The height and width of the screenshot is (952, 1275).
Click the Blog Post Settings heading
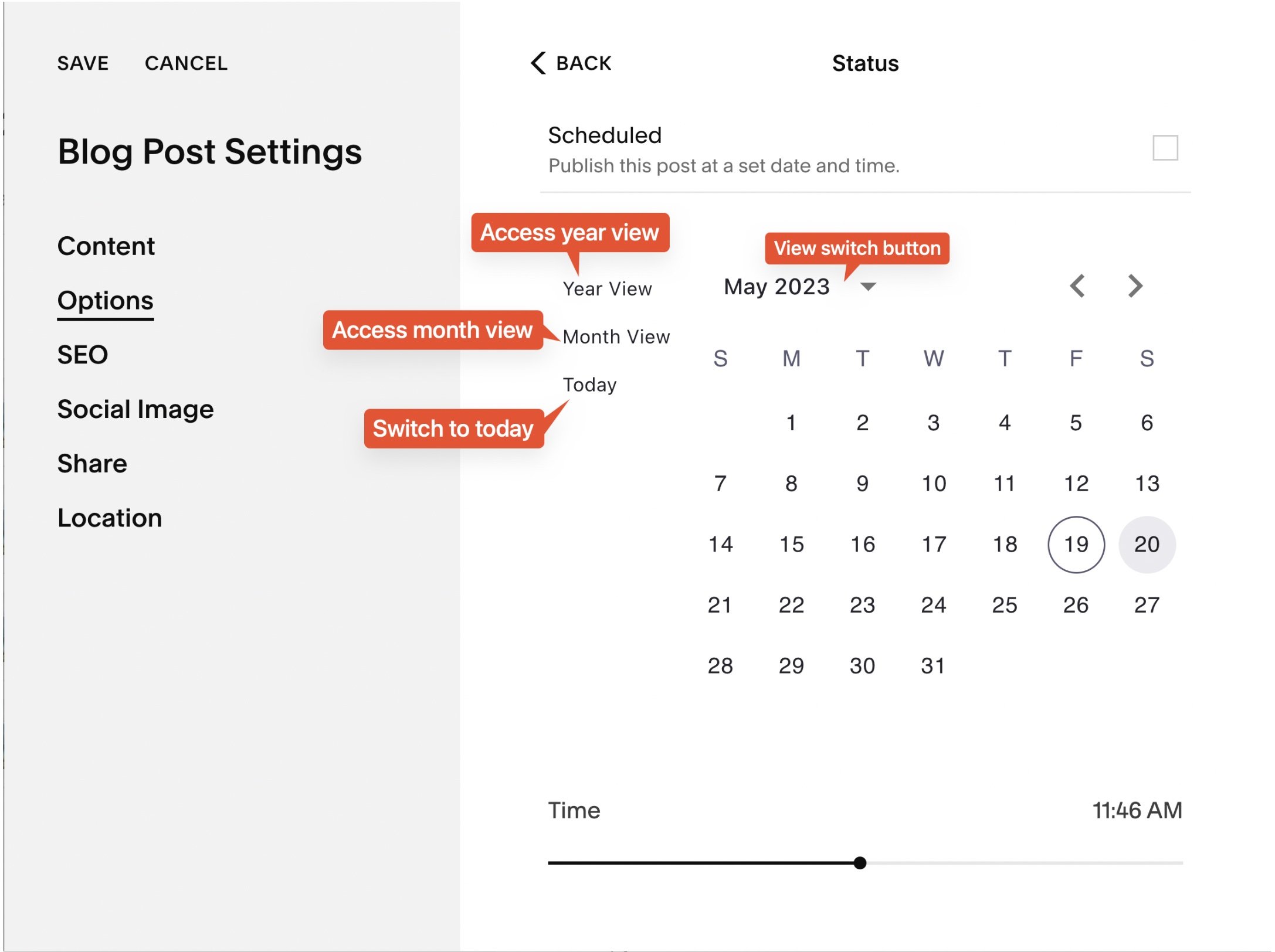coord(209,152)
